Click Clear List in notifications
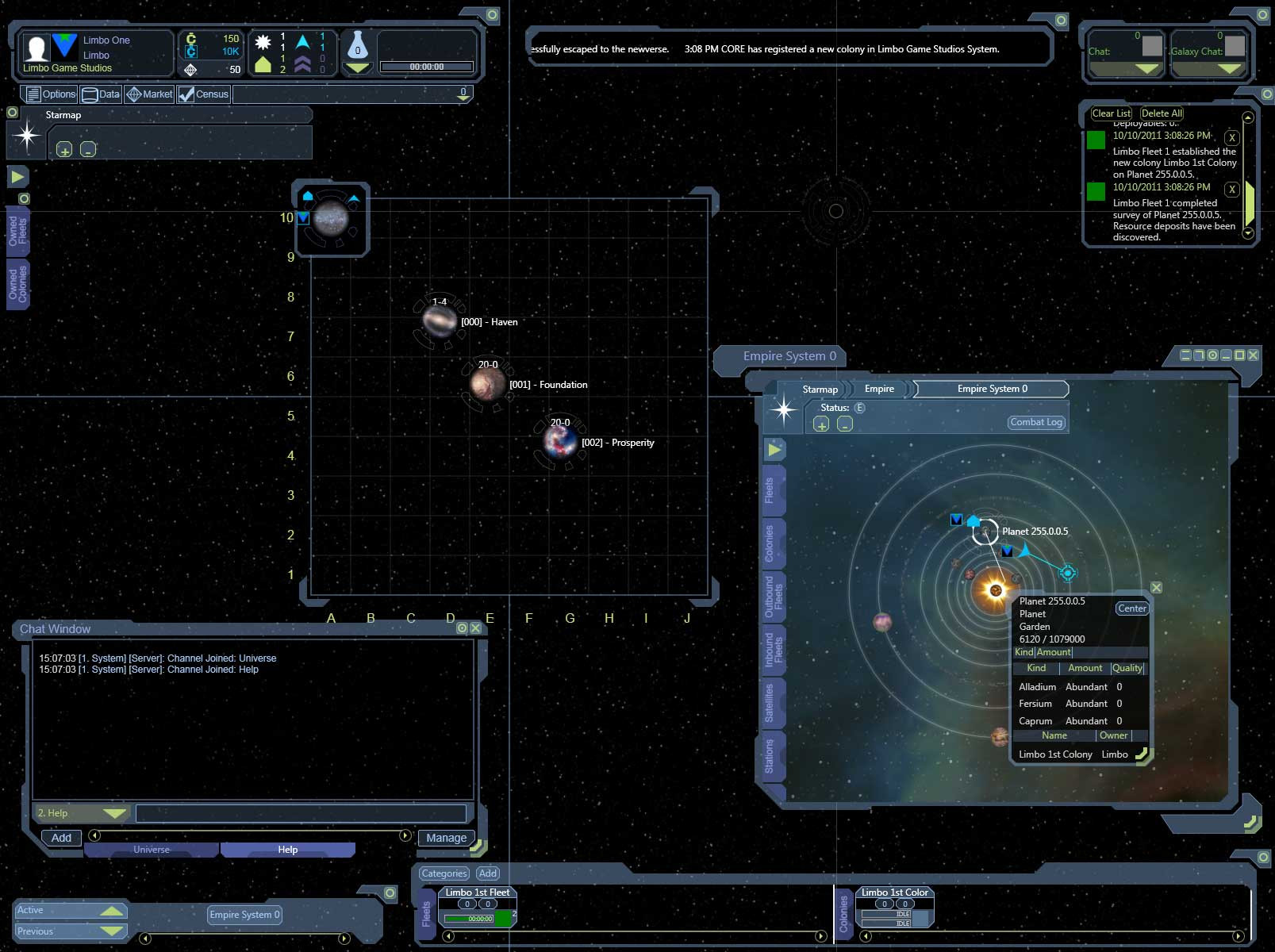Viewport: 1275px width, 952px height. pyautogui.click(x=1111, y=113)
